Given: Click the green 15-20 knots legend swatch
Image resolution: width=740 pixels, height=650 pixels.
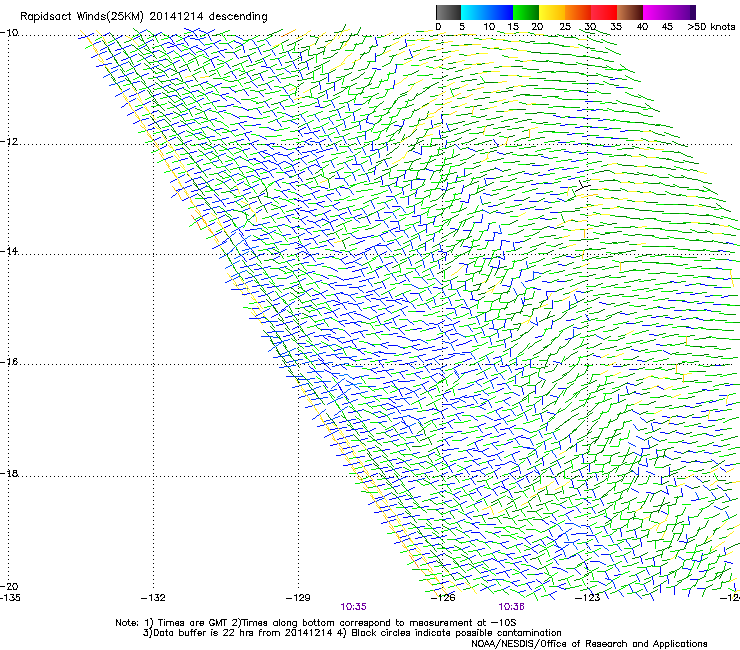Looking at the screenshot, I should tap(526, 12).
